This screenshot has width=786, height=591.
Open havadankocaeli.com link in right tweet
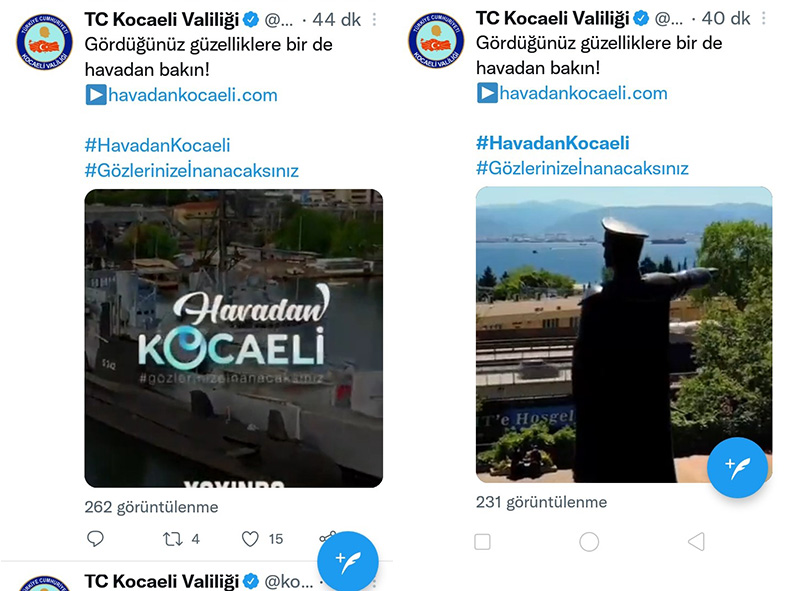583,93
